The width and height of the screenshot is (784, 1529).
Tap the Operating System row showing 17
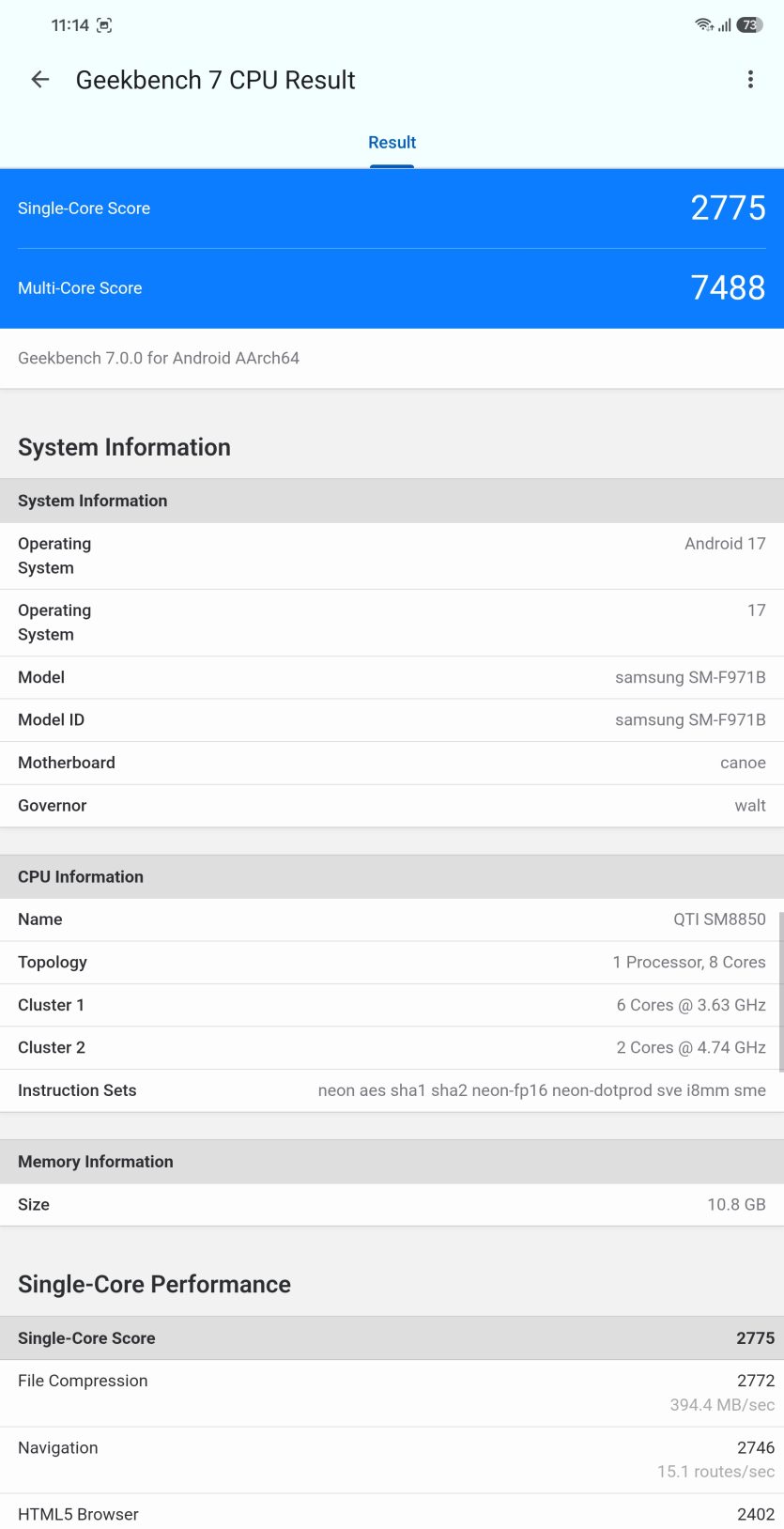coord(392,623)
